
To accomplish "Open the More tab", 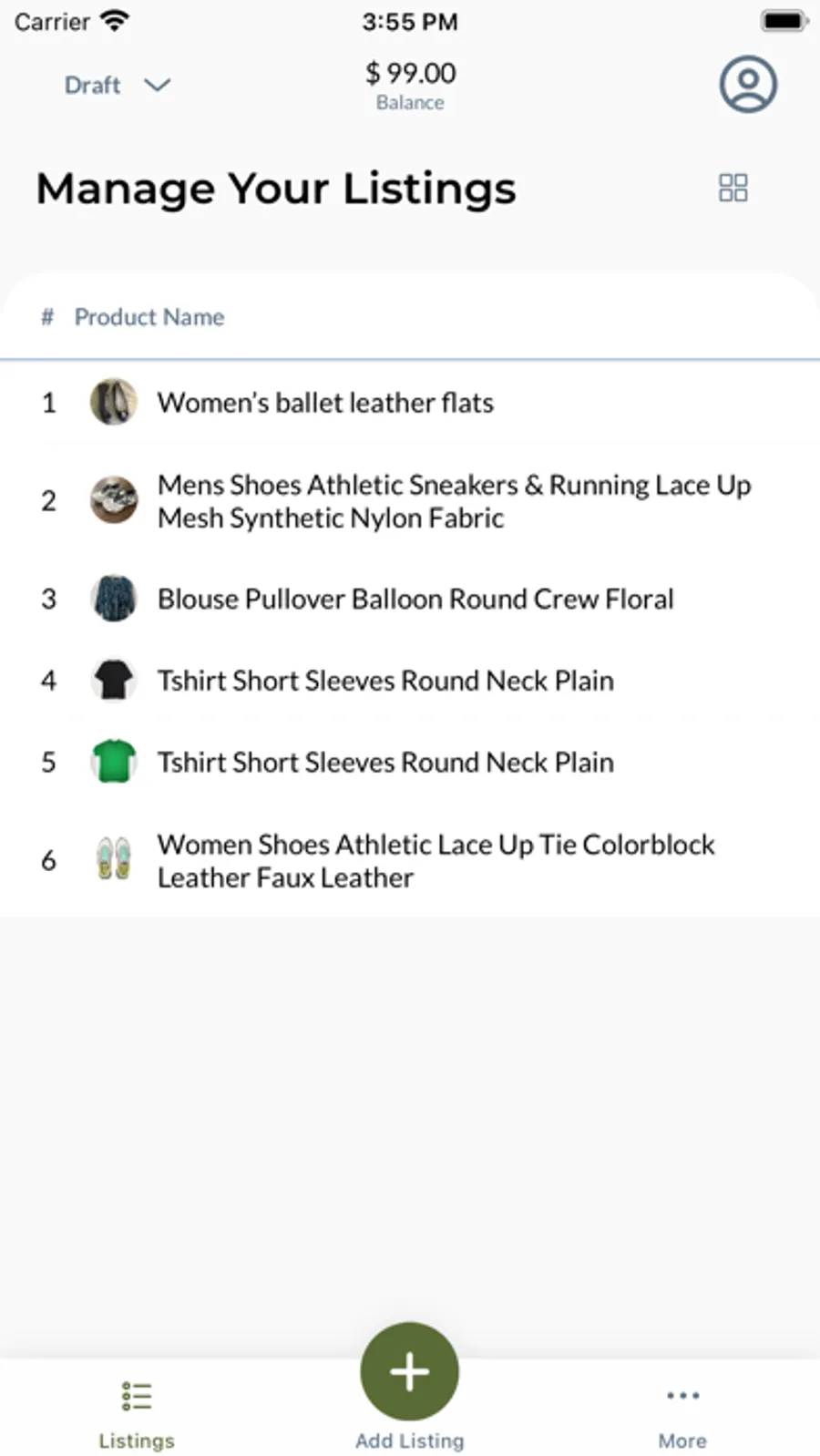I will tap(682, 1413).
